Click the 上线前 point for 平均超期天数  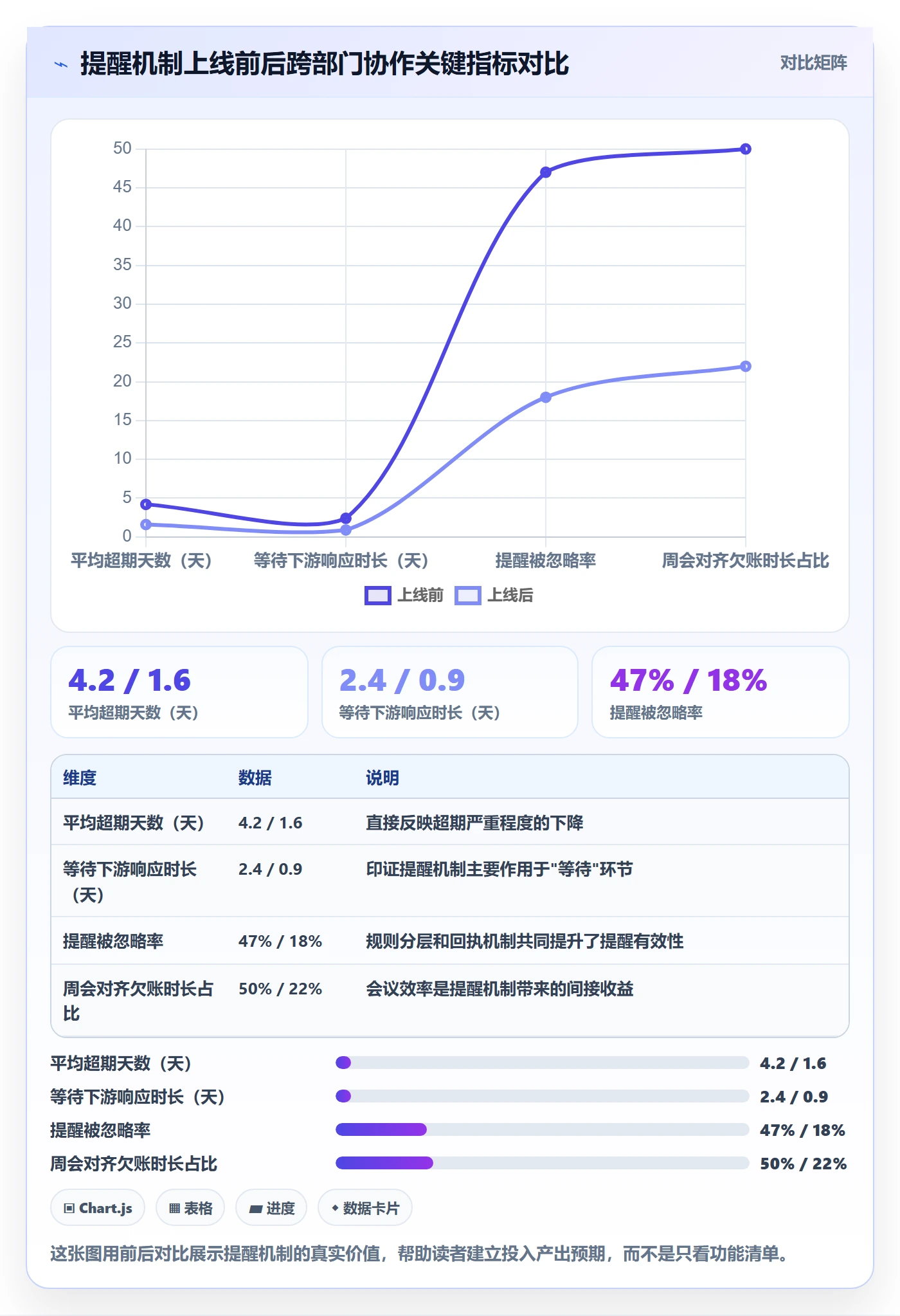pyautogui.click(x=146, y=504)
